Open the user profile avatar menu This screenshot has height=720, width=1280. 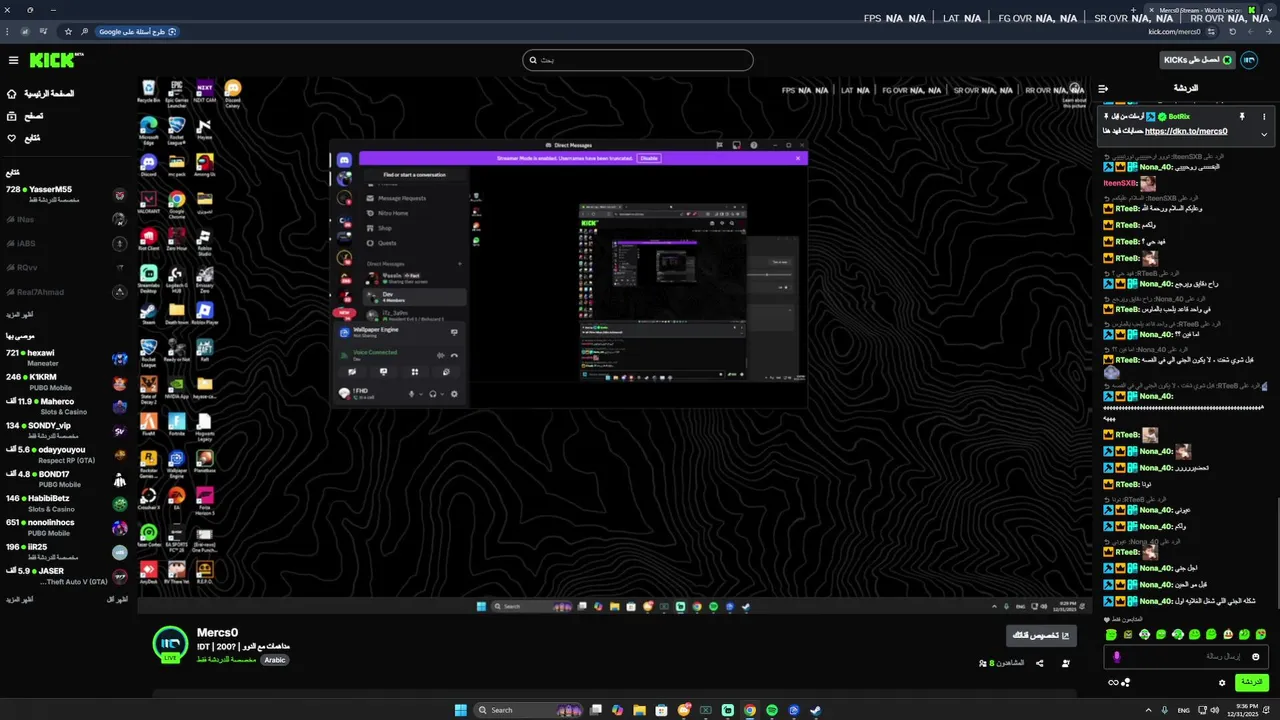pos(1249,60)
